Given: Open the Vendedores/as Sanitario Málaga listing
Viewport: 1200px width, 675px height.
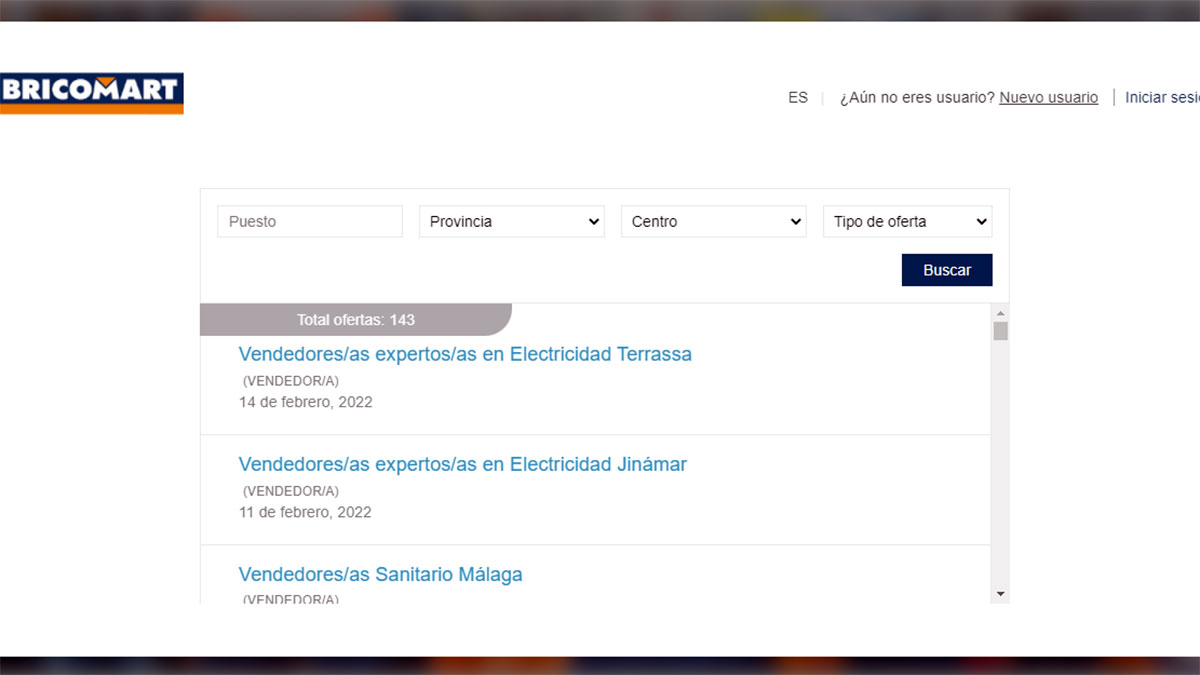Looking at the screenshot, I should point(380,574).
